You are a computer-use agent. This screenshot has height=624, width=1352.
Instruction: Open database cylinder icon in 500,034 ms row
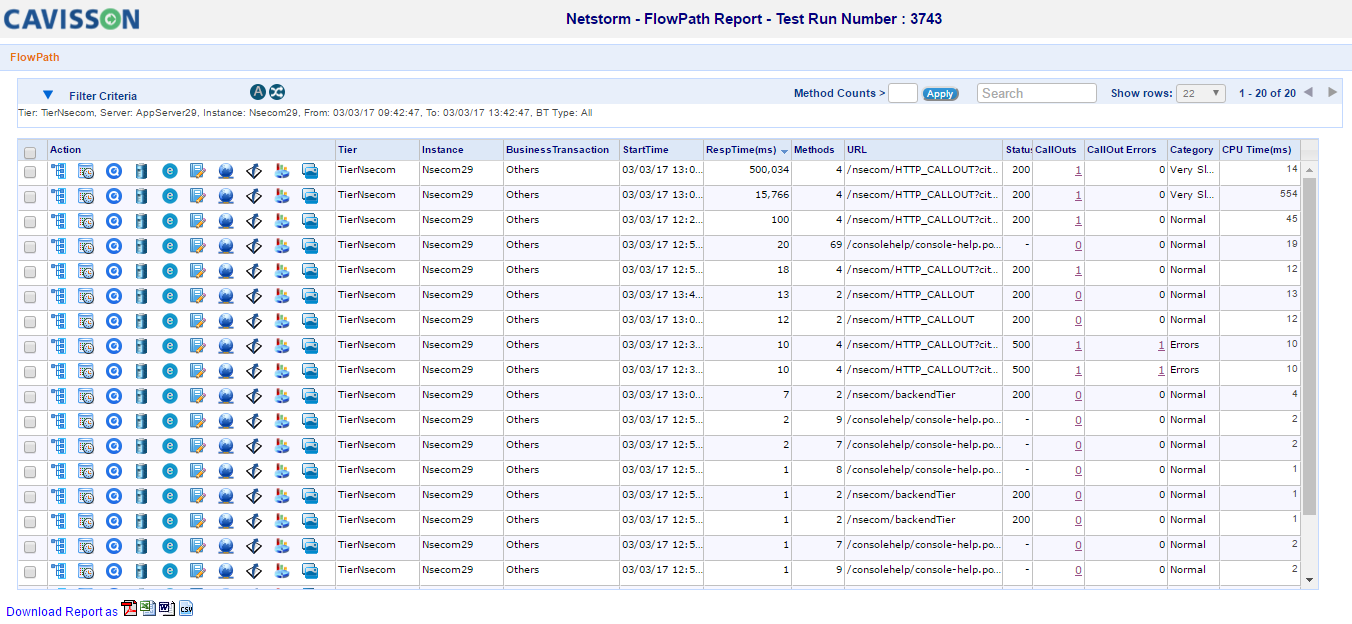pos(141,171)
